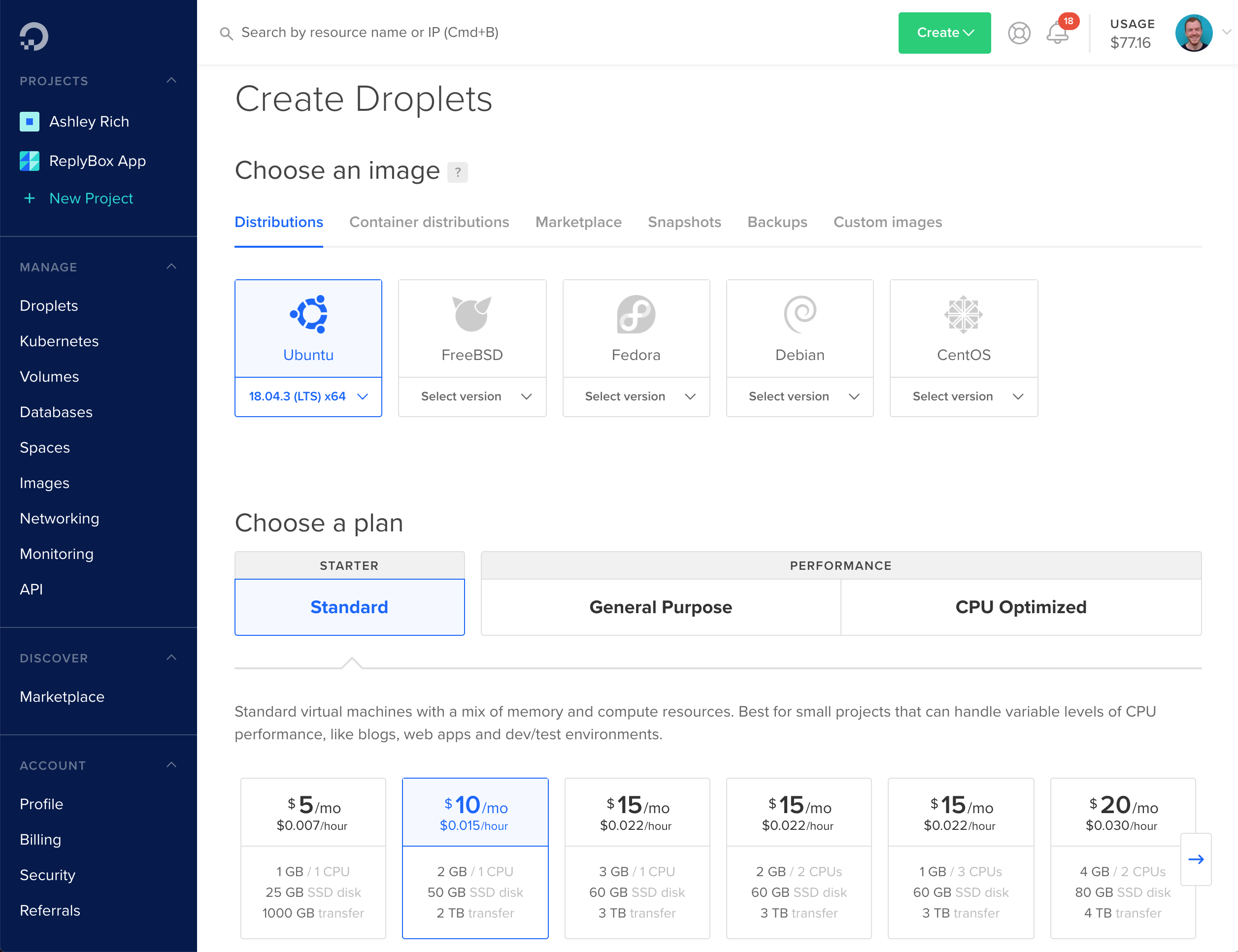The height and width of the screenshot is (952, 1238).
Task: Click the help question mark beside Choose an image
Action: (458, 172)
